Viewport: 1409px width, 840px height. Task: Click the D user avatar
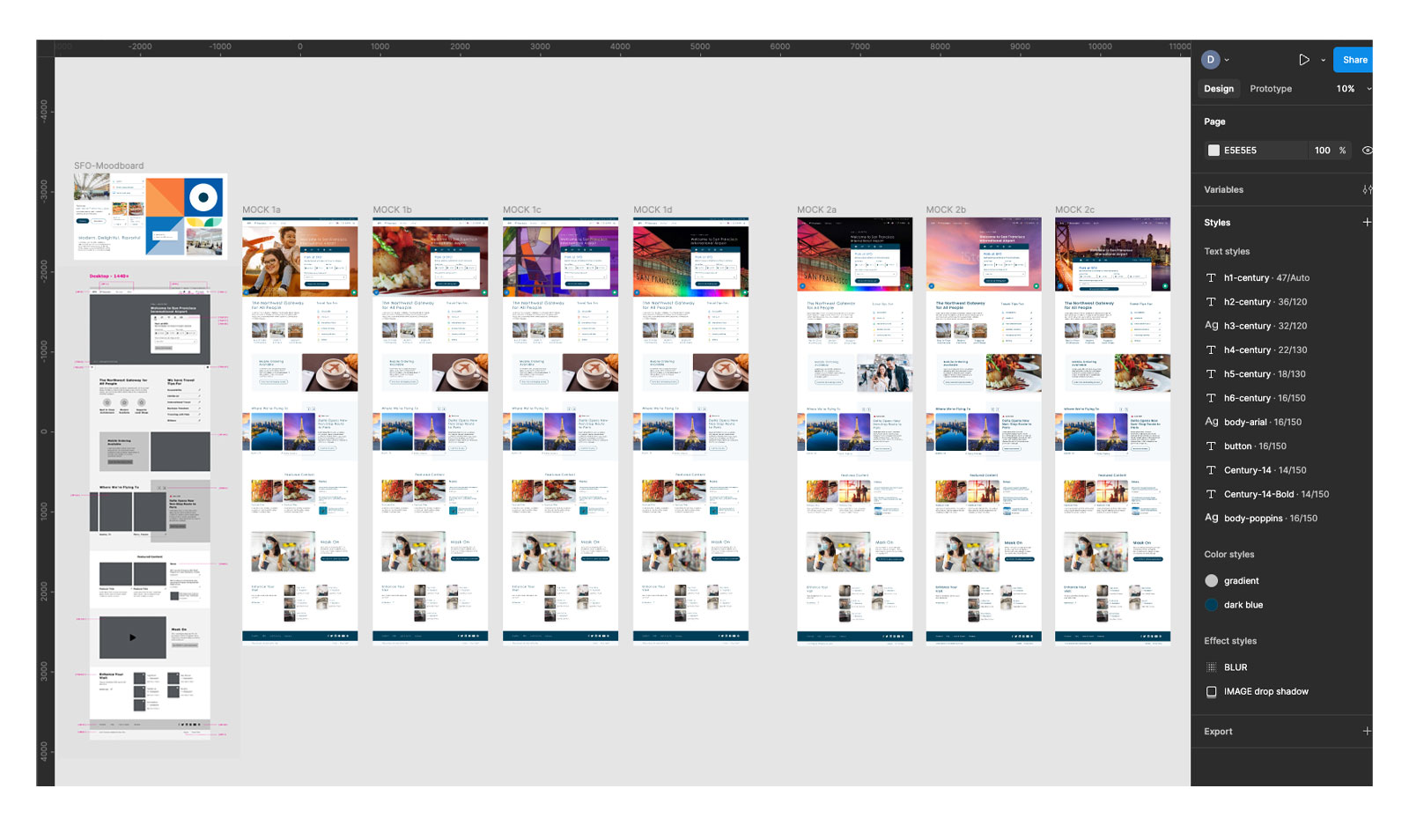pos(1210,60)
